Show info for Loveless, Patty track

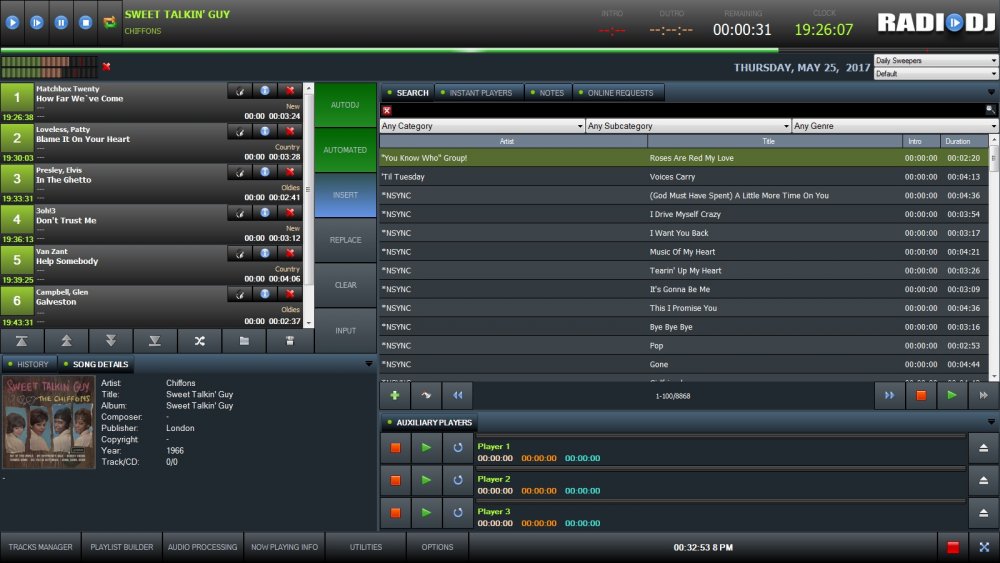coord(265,131)
